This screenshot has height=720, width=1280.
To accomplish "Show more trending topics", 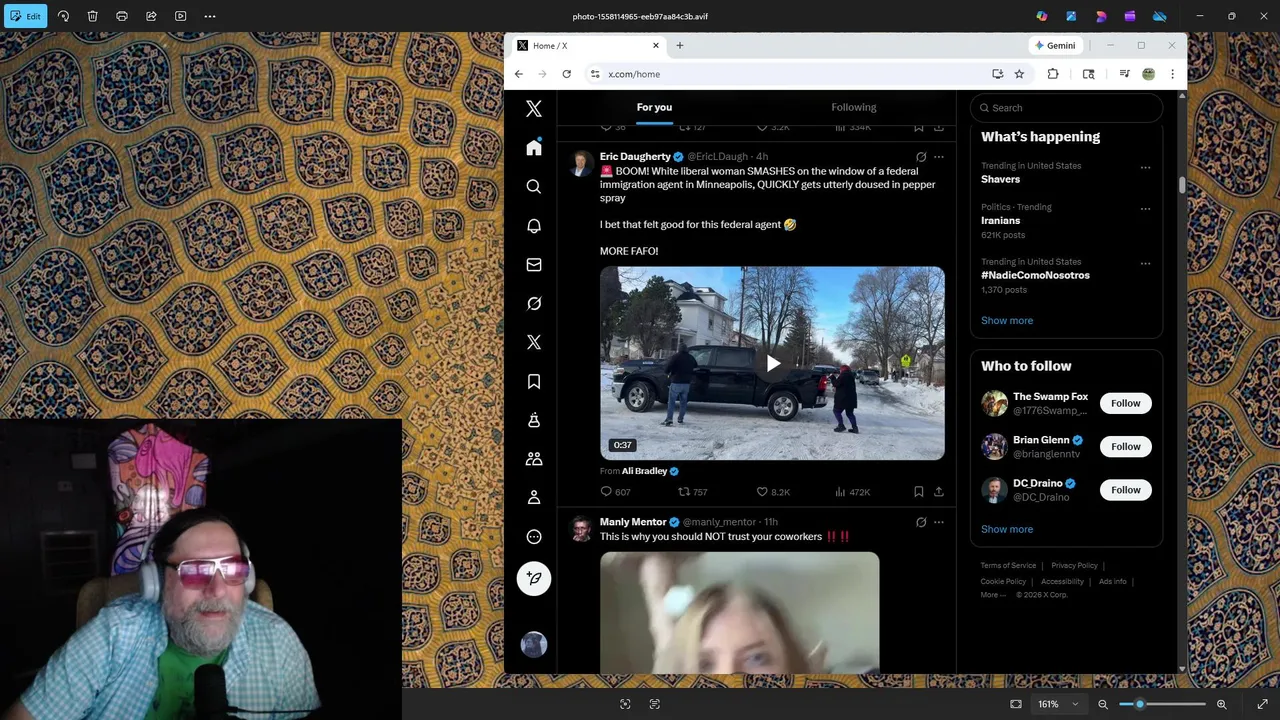I will click(1007, 321).
